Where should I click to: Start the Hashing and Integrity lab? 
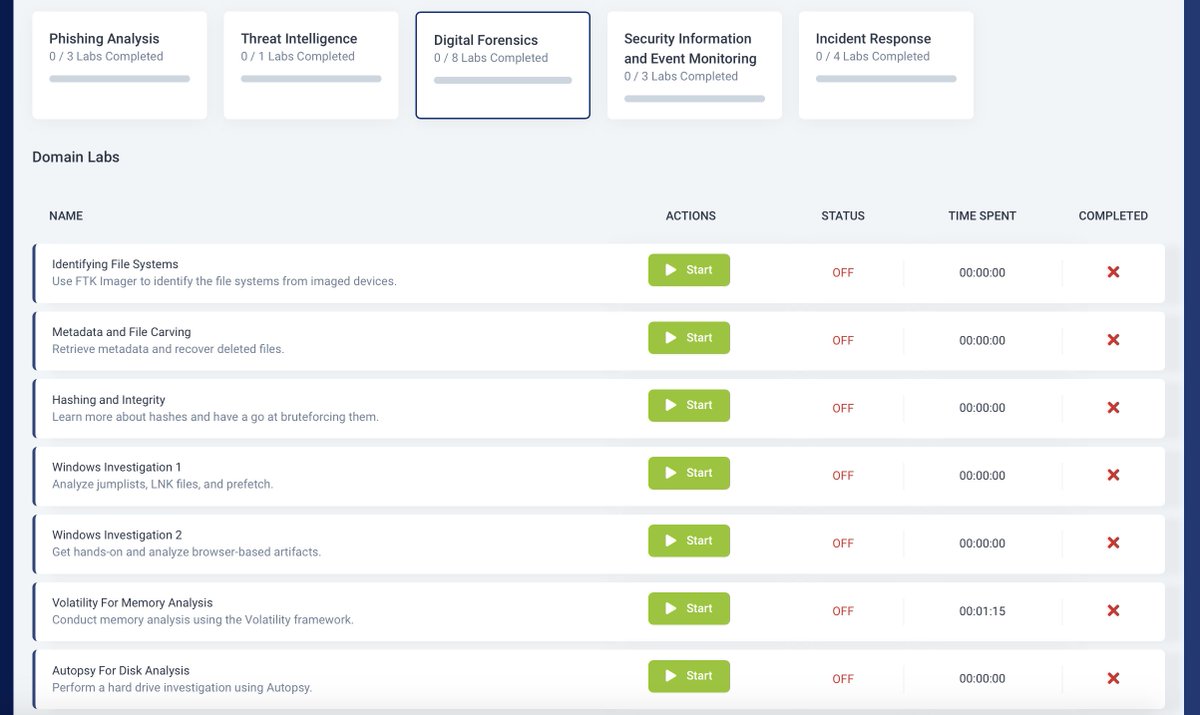(689, 405)
